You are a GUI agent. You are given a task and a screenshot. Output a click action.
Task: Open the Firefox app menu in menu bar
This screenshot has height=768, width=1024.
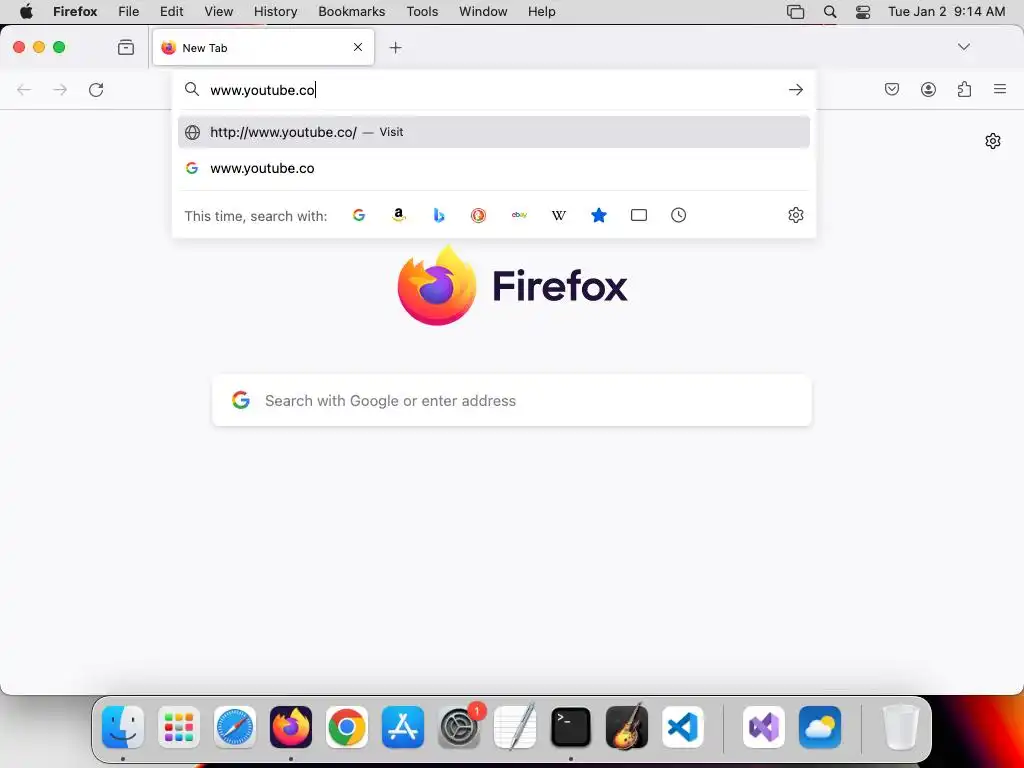tap(75, 11)
